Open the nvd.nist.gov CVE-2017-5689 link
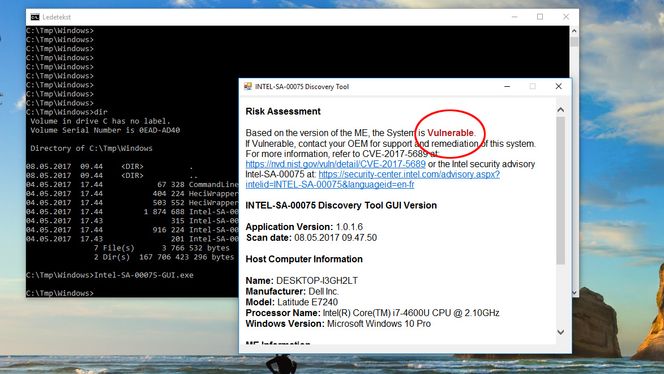664x374 pixels. (x=335, y=164)
